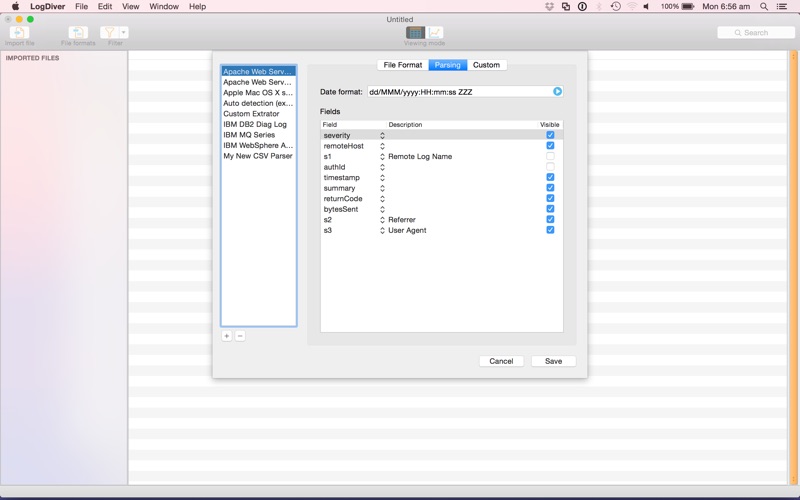Screen dimensions: 800x500
Task: Open the Help menu
Action: pos(197,7)
